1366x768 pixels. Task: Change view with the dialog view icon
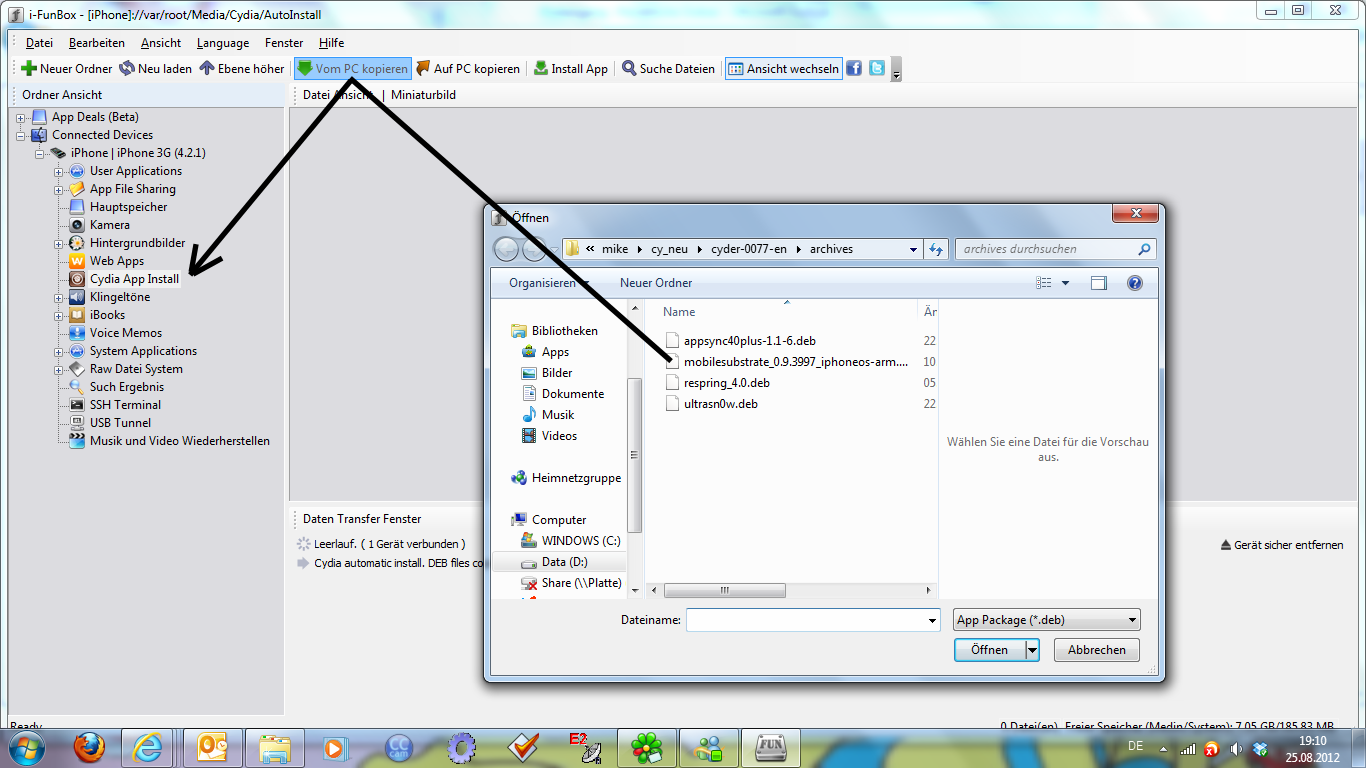(1045, 283)
